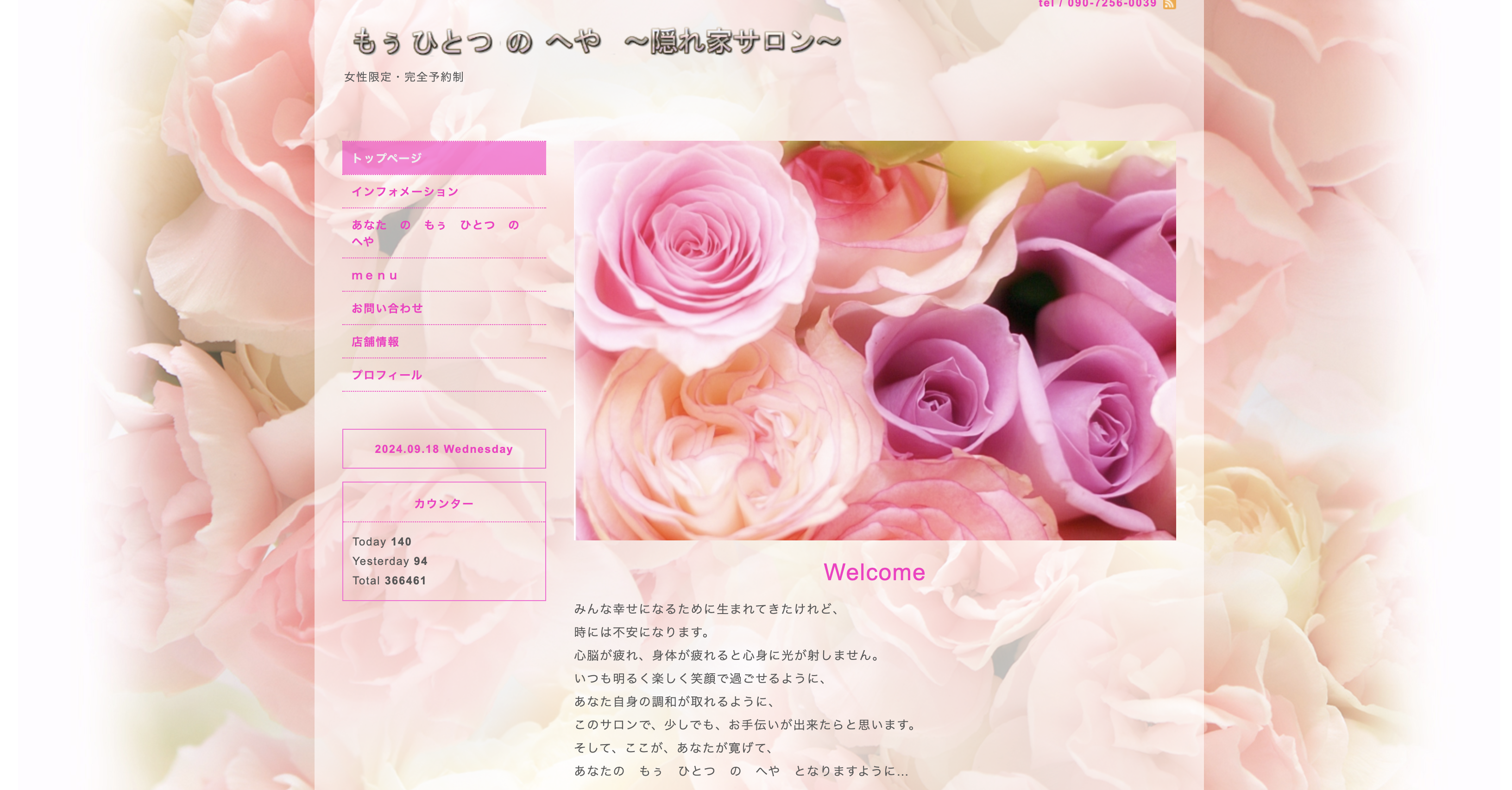Open the m e n u navigation link
The height and width of the screenshot is (790, 1512).
pos(374,275)
